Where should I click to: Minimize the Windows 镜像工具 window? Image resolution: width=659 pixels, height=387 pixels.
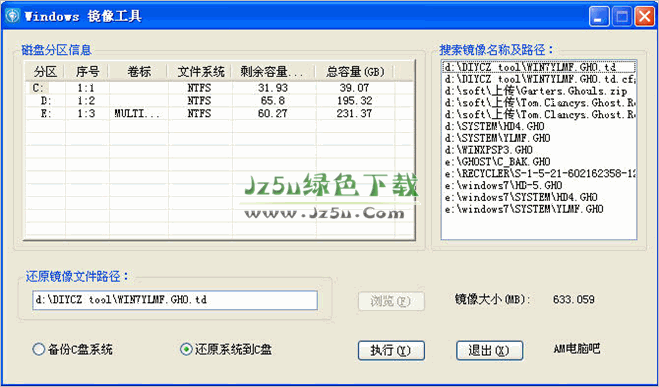[599, 17]
